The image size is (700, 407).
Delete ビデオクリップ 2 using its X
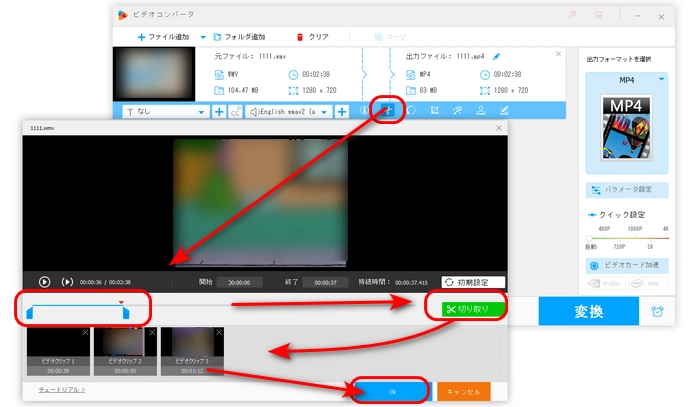click(152, 332)
